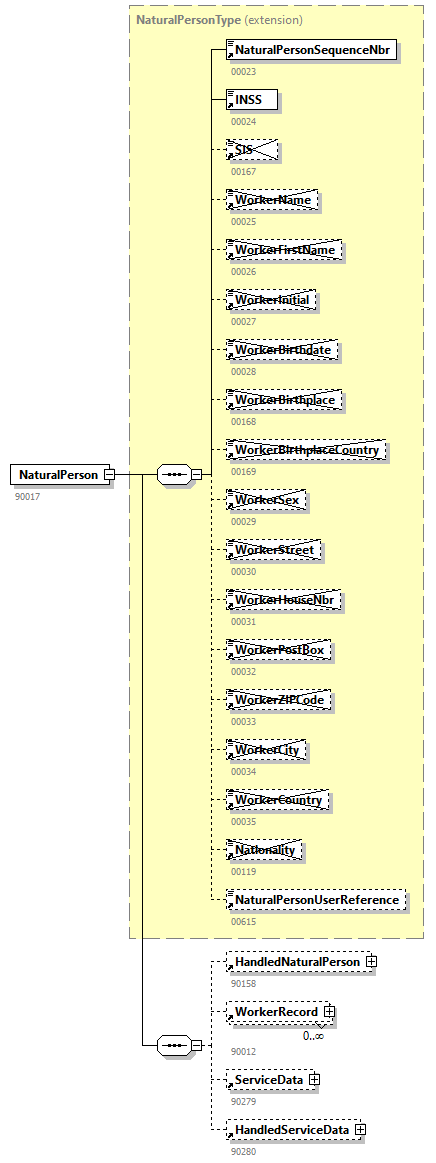The image size is (436, 1163).
Task: Click the lower sequence compositor octagon icon
Action: (175, 1045)
